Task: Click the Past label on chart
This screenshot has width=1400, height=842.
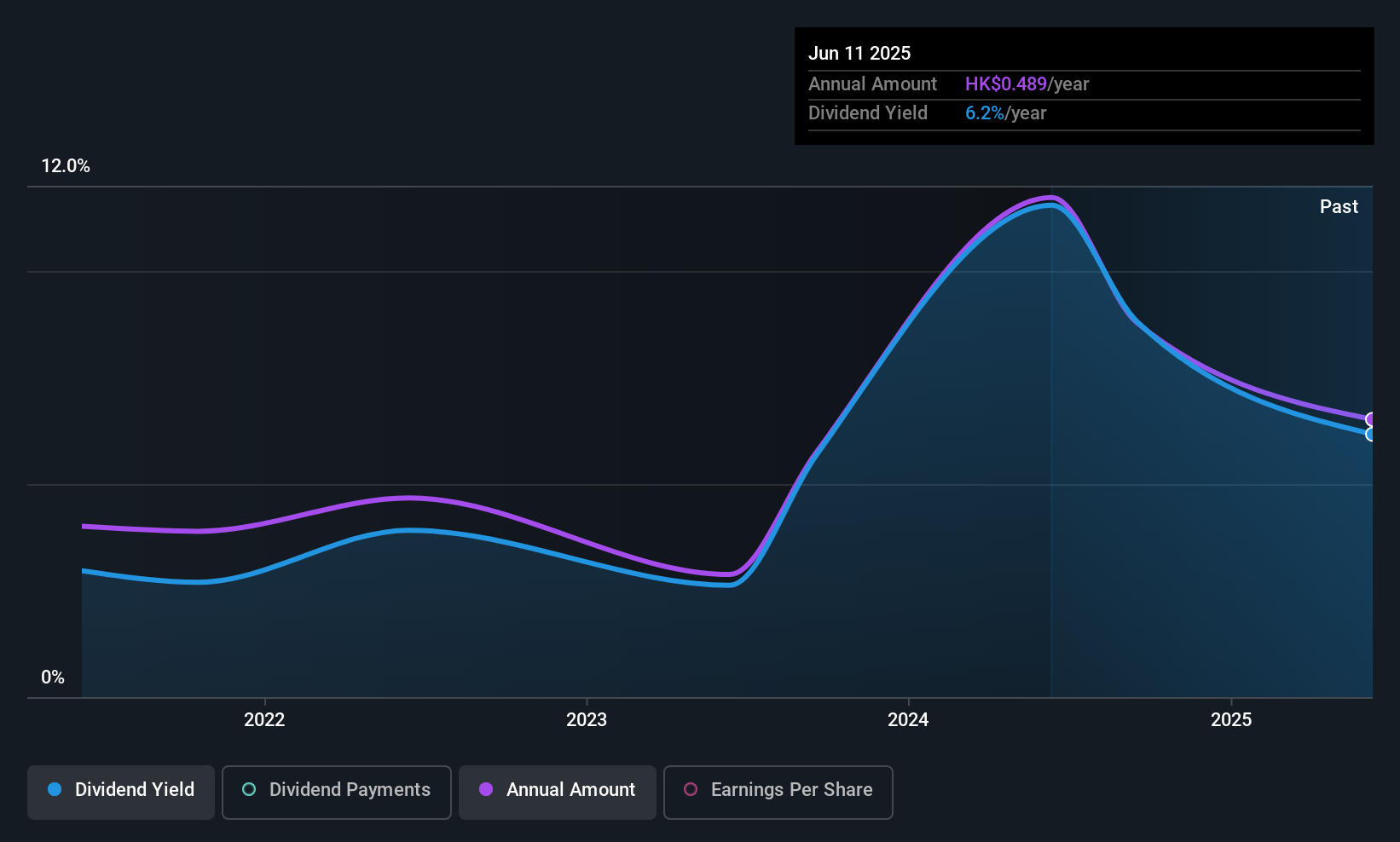Action: pos(1339,207)
